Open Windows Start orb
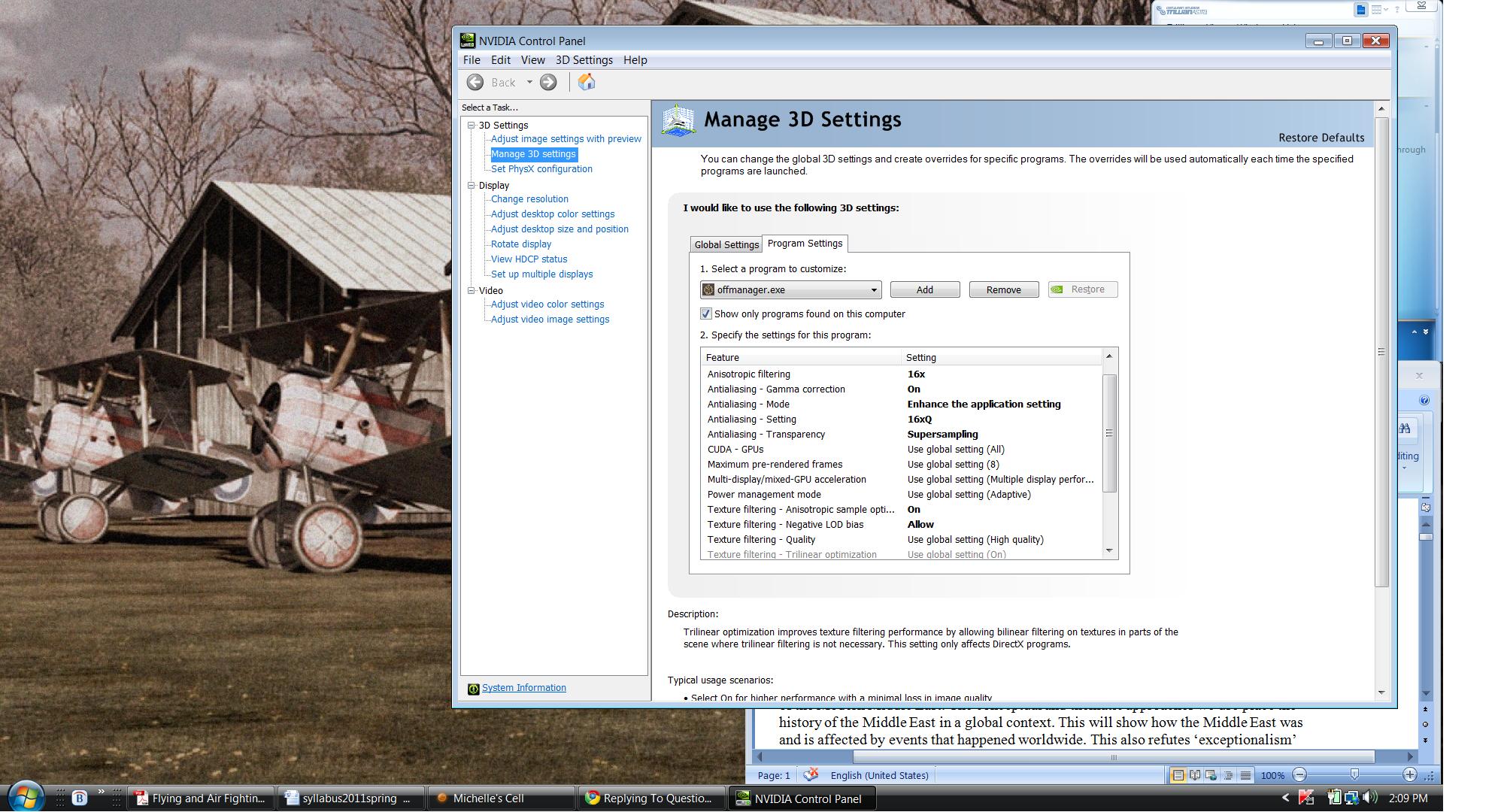1507x812 pixels. [26, 797]
